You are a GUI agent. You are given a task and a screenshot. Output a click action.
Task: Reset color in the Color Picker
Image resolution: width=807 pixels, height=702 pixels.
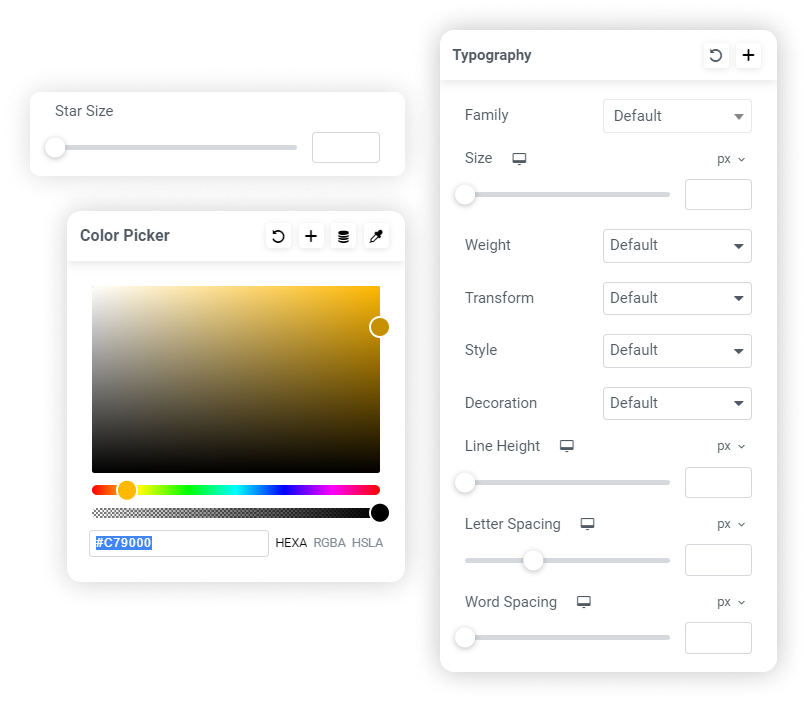point(278,236)
